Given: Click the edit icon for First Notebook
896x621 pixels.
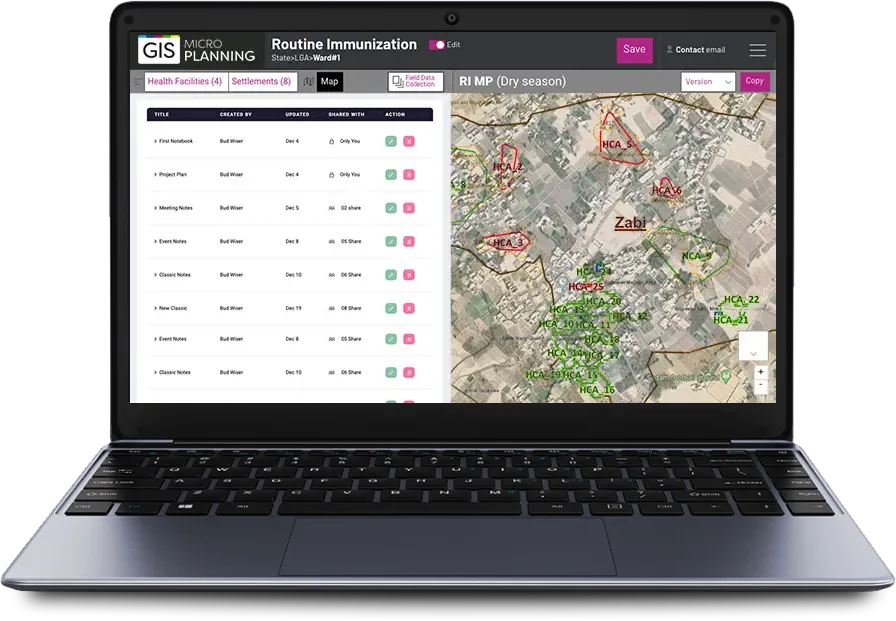Looking at the screenshot, I should [391, 141].
